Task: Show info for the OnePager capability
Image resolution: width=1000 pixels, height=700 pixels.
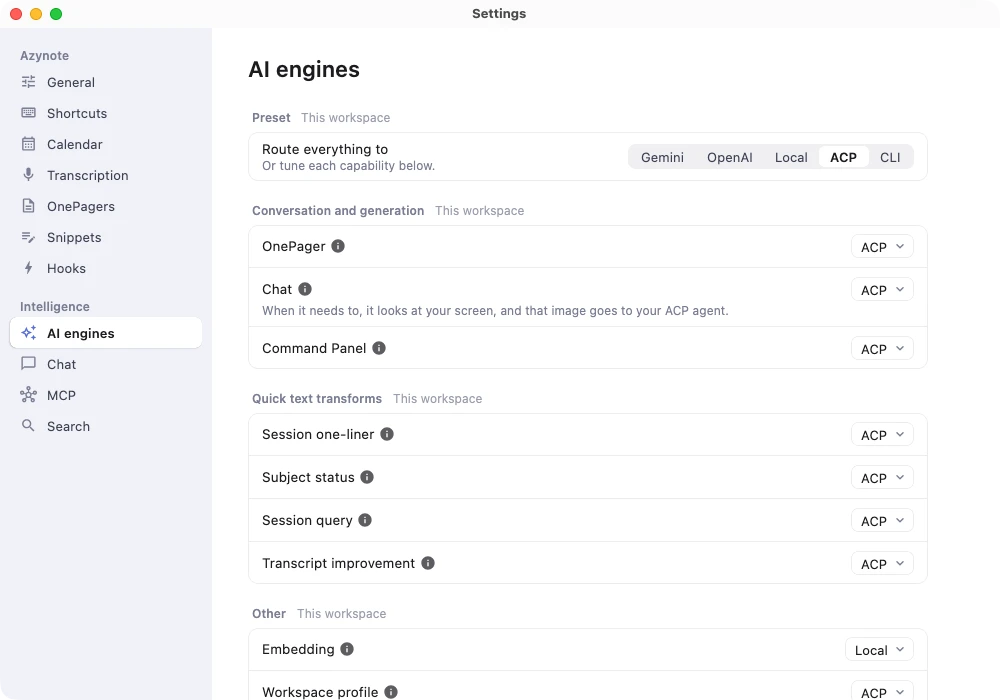Action: coord(338,246)
